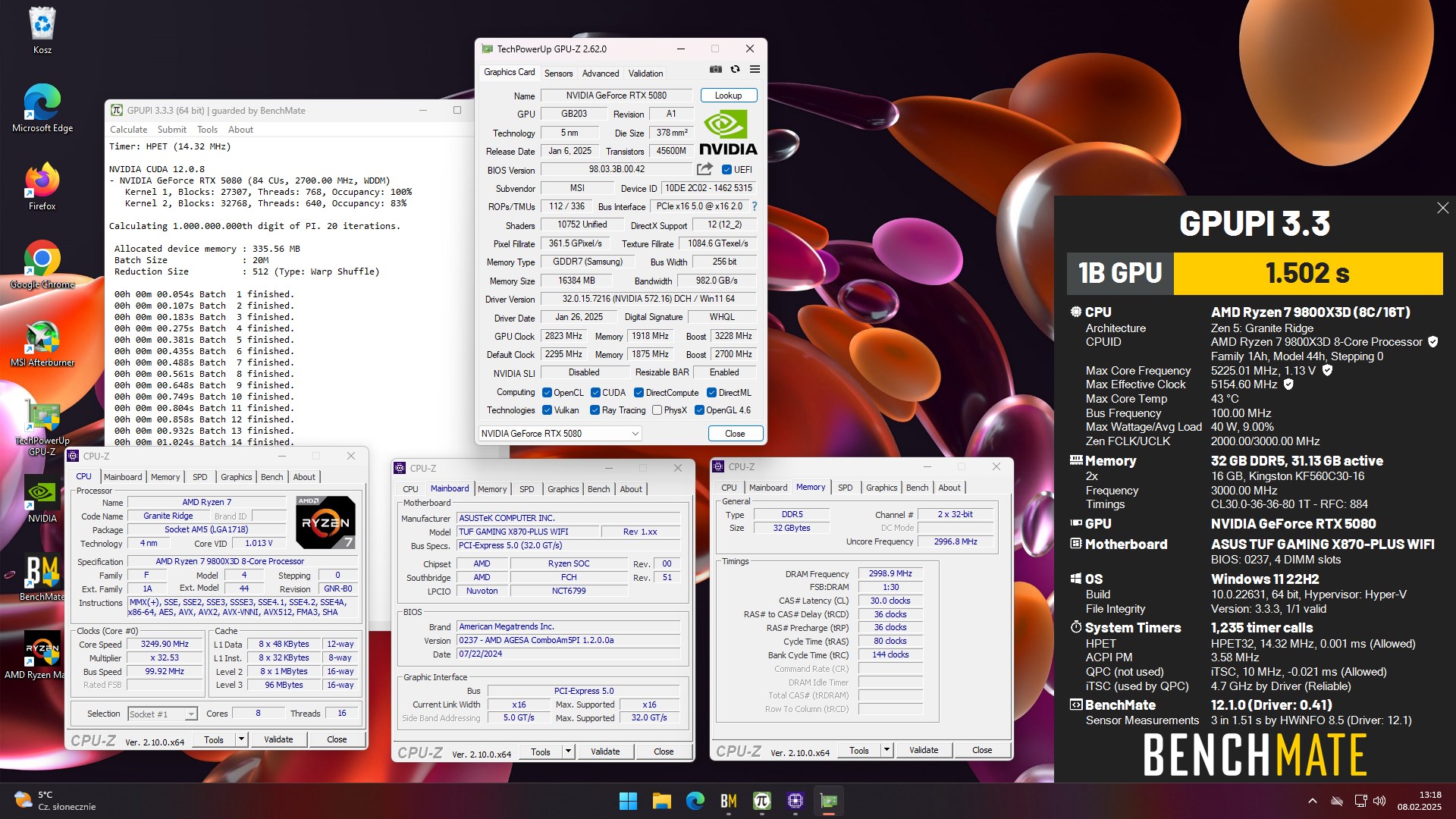Screen dimensions: 1456x819
Task: Close the BenchMate GPUPI result panel
Action: (1442, 208)
